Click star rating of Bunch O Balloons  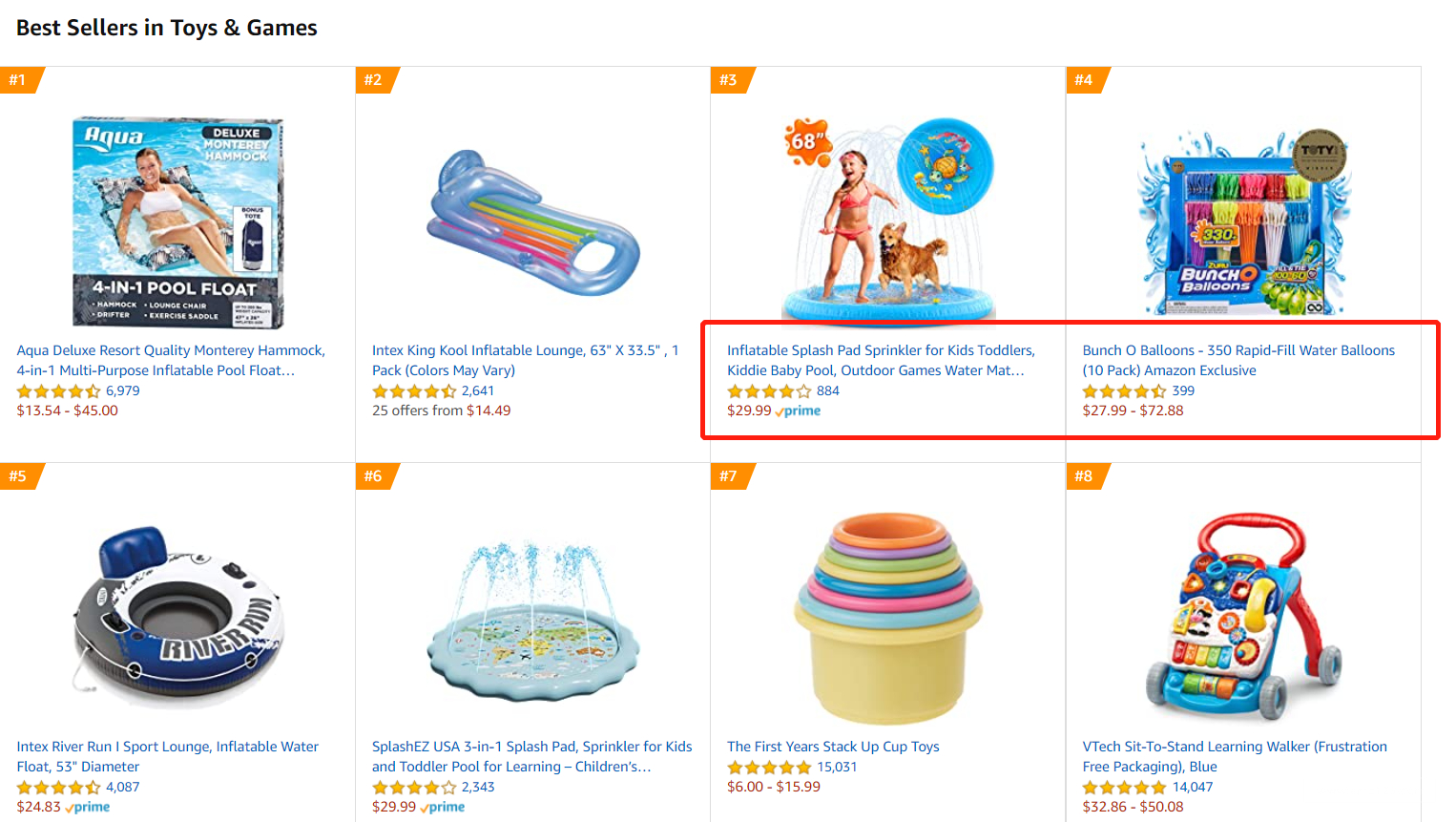pos(1123,391)
